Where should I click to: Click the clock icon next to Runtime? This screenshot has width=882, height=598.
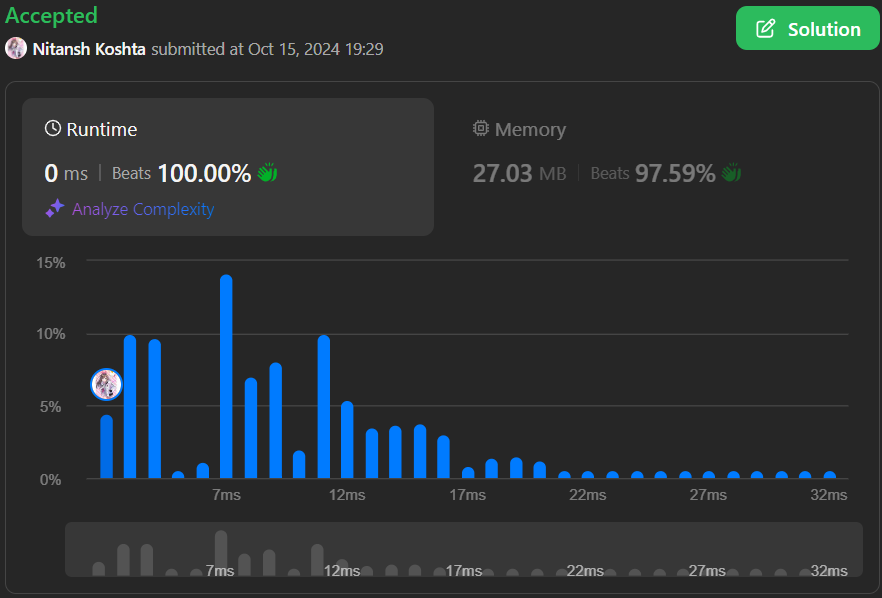(53, 129)
